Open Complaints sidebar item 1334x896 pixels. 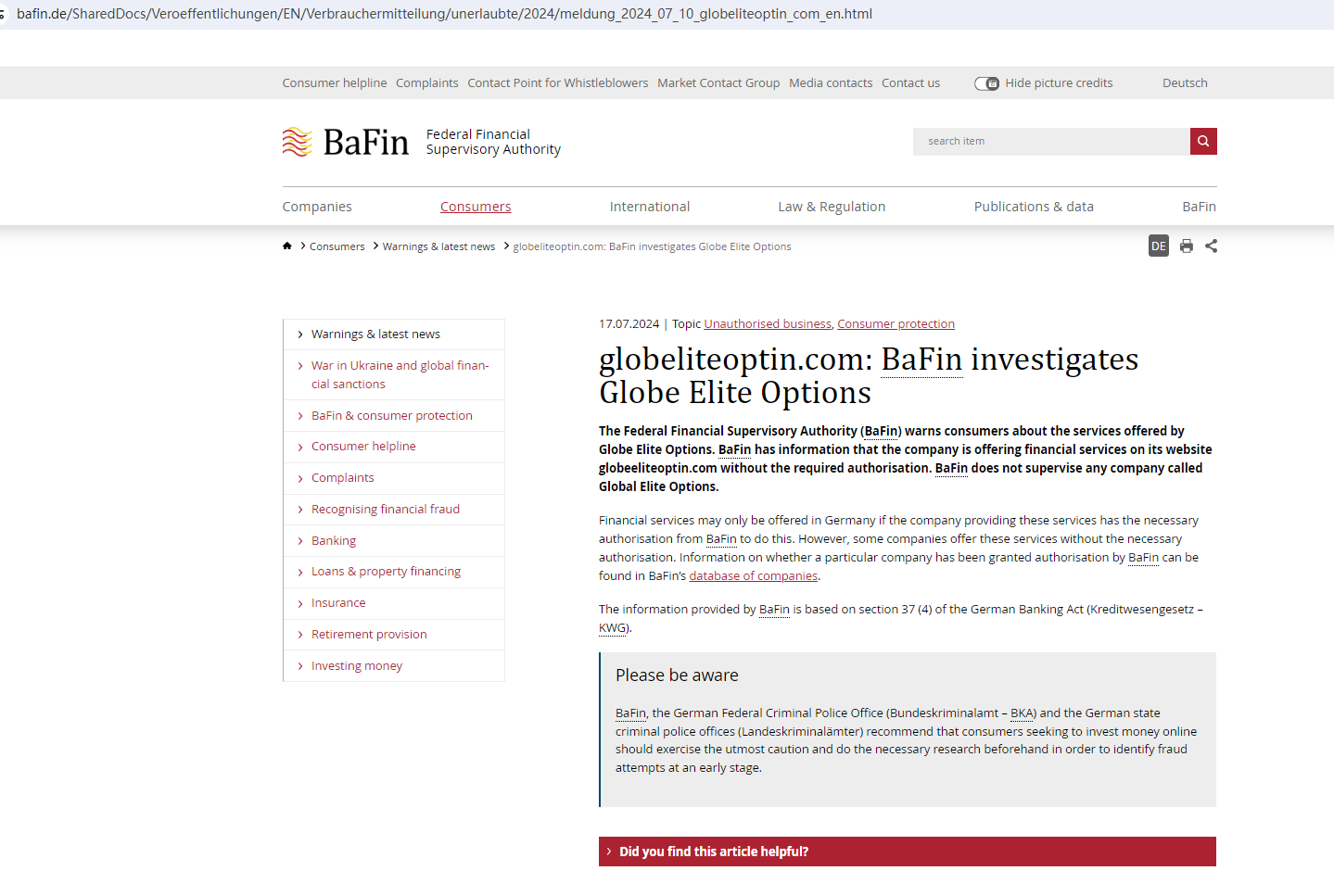tap(394, 478)
